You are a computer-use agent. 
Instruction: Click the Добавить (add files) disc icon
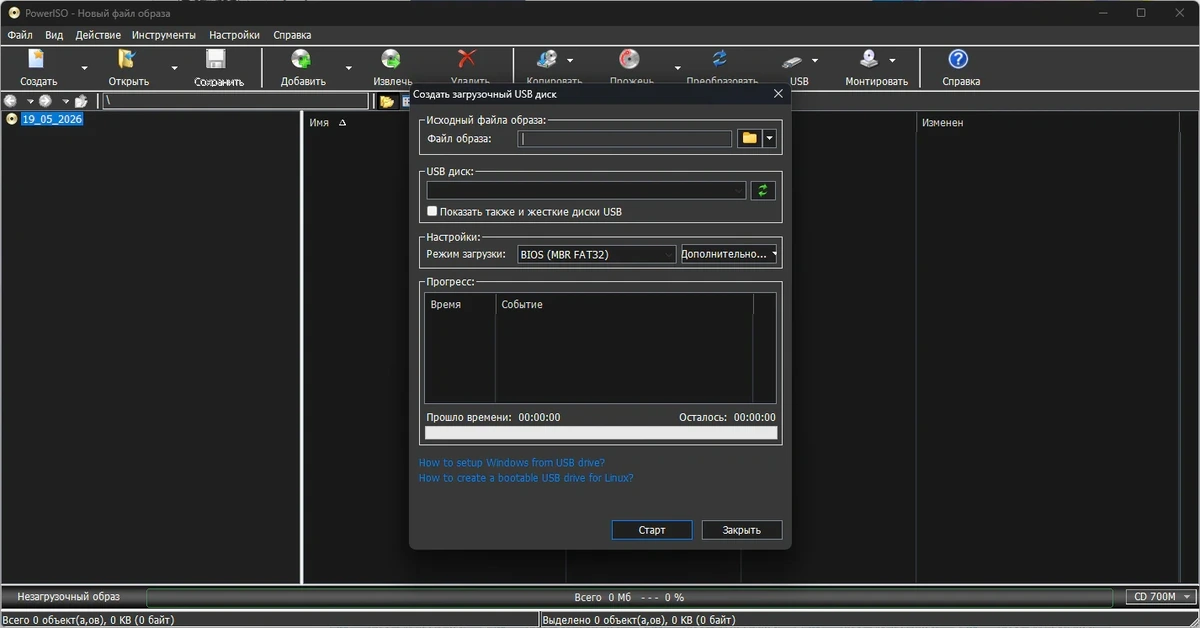[301, 60]
